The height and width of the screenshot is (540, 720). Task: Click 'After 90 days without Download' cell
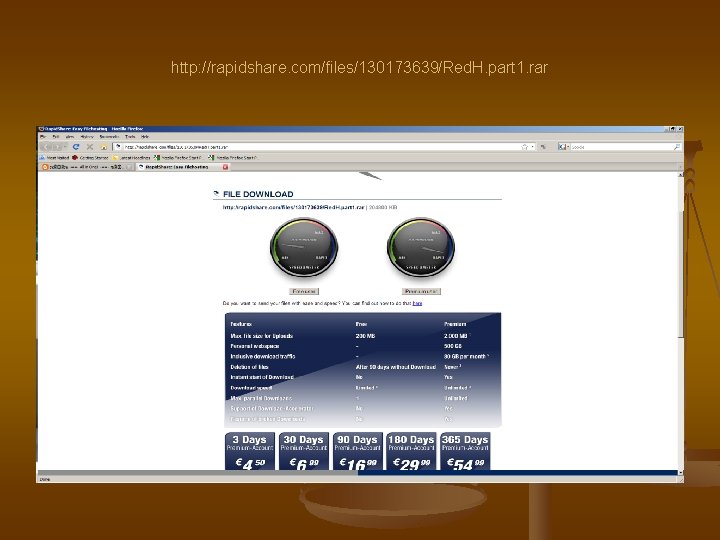(x=395, y=367)
